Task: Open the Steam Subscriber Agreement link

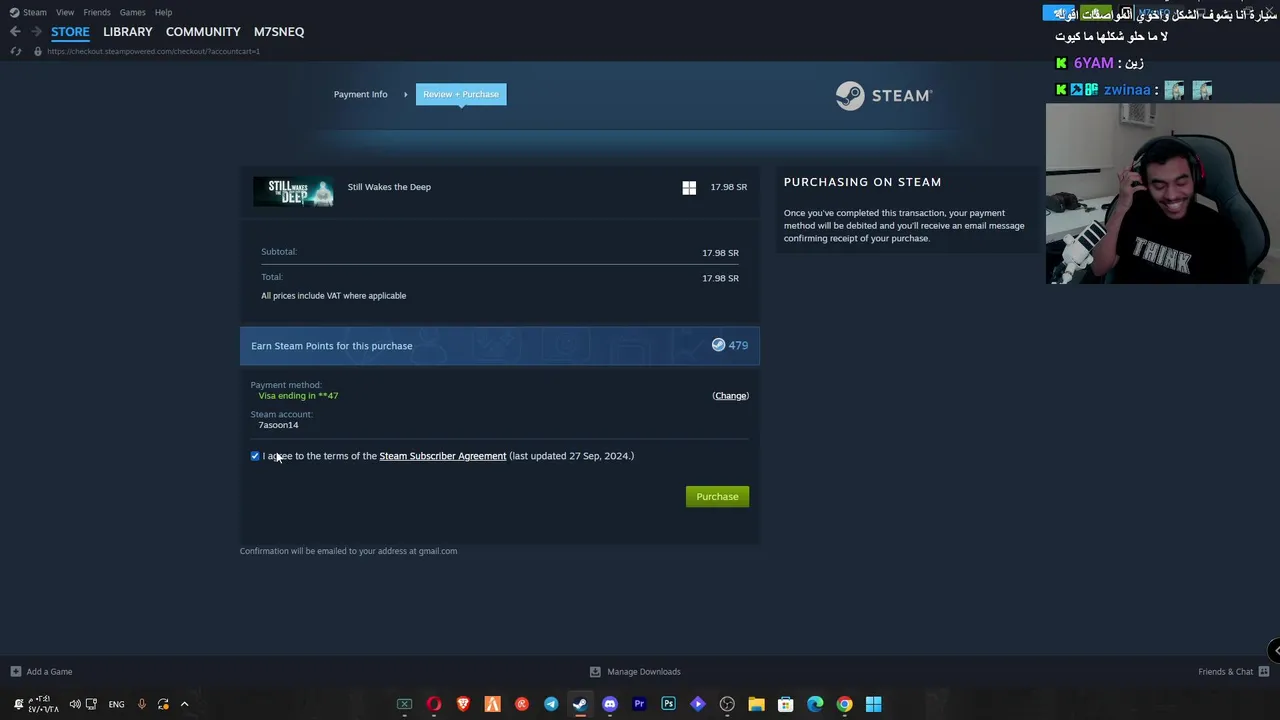Action: tap(443, 456)
